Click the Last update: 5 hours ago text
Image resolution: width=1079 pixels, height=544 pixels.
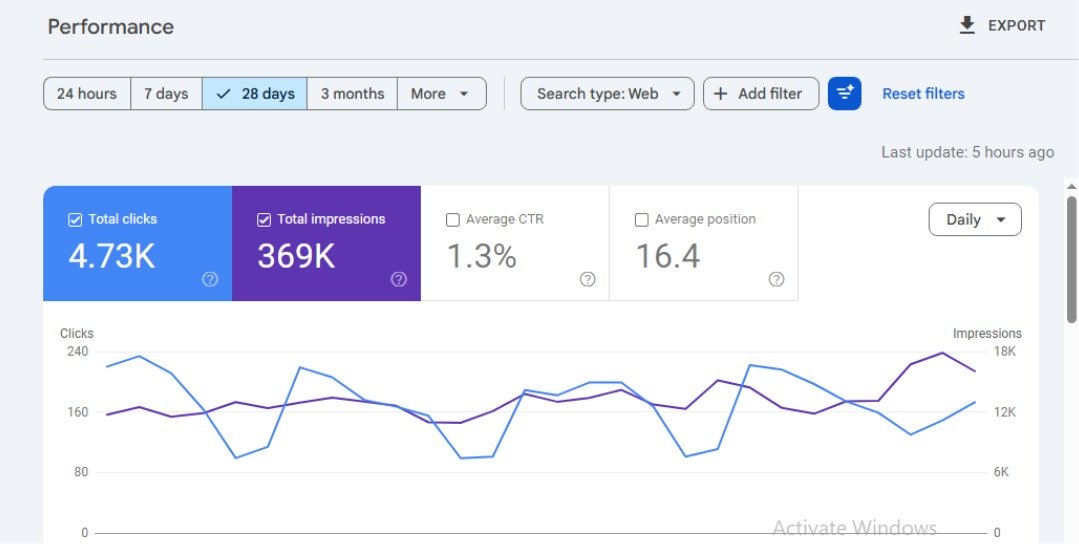(968, 152)
